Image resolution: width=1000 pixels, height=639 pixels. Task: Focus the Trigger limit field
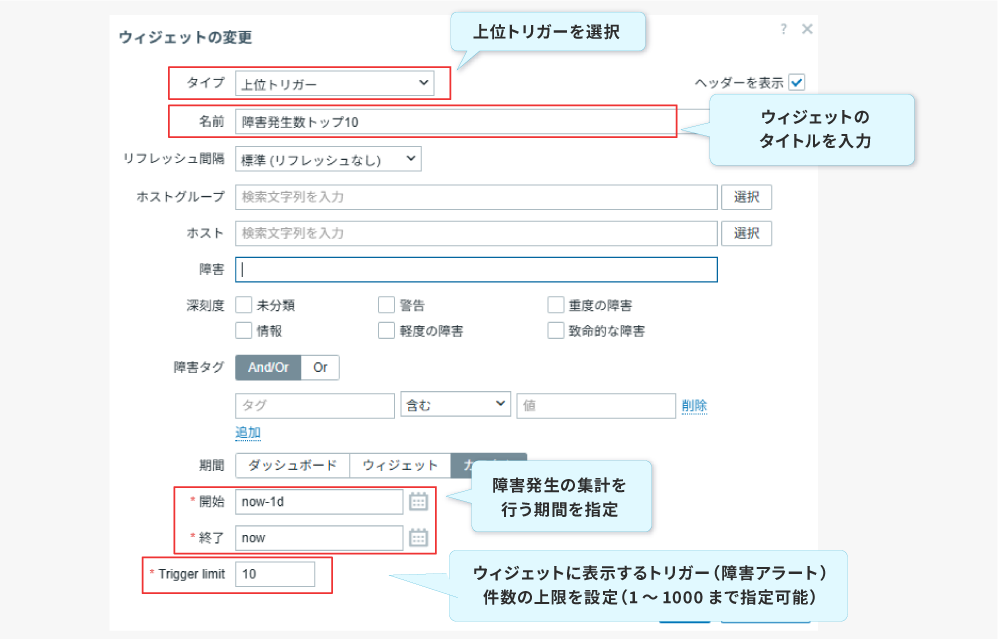[x=275, y=574]
